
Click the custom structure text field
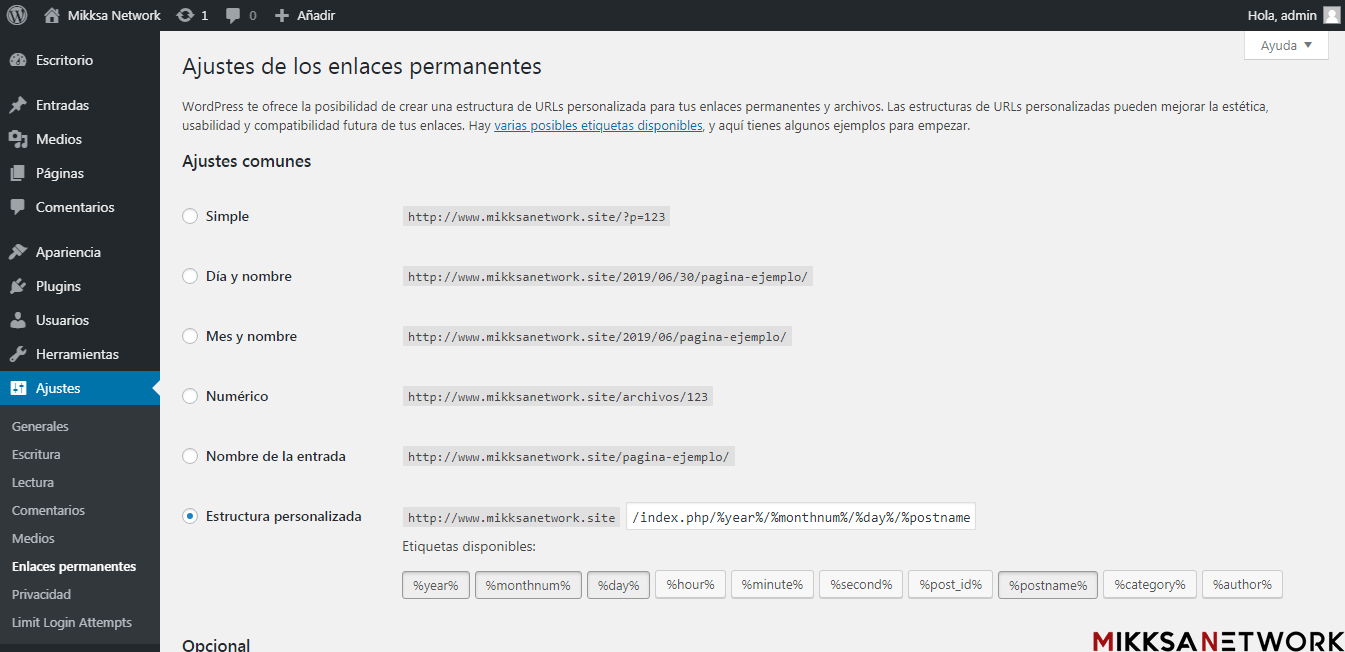(x=800, y=517)
